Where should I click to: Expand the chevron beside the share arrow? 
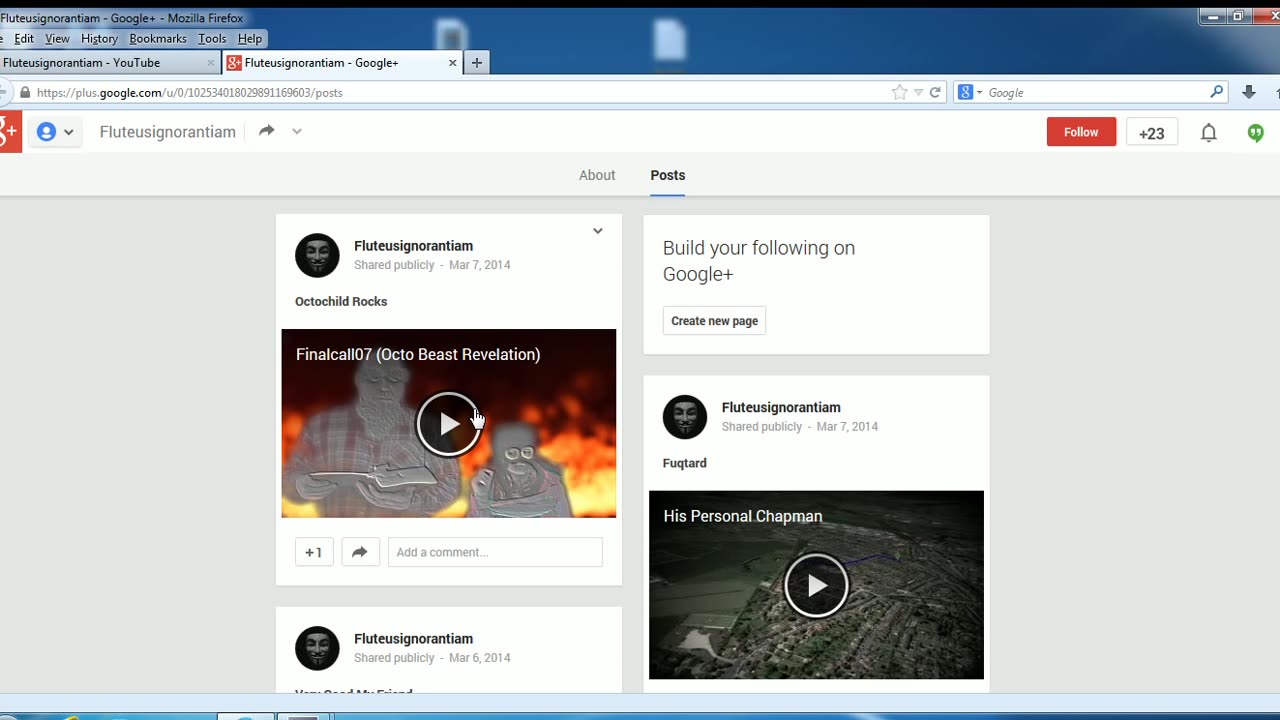click(297, 131)
